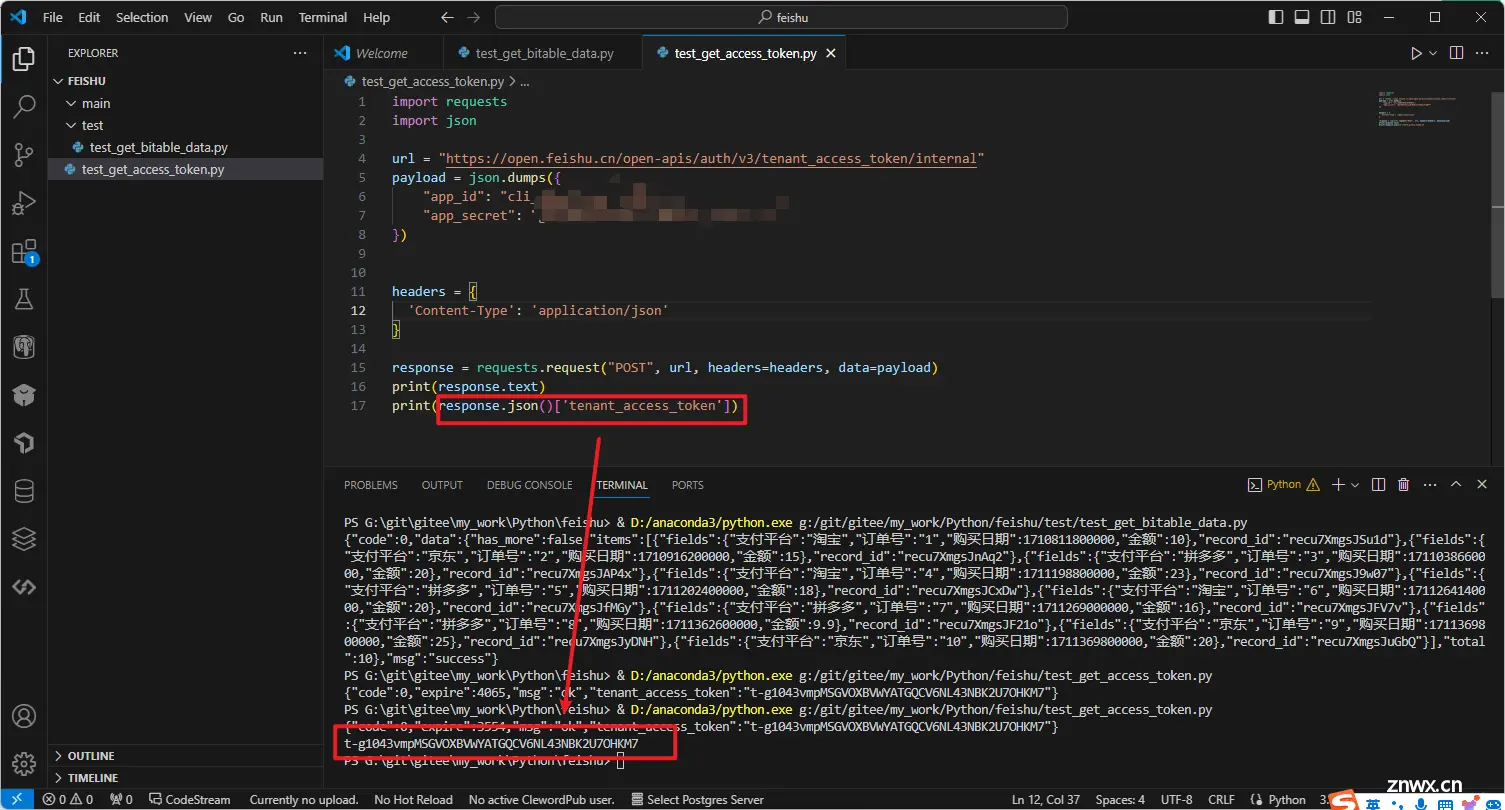Image resolution: width=1505 pixels, height=810 pixels.
Task: Change indentation via Spaces: 4
Action: 1120,799
